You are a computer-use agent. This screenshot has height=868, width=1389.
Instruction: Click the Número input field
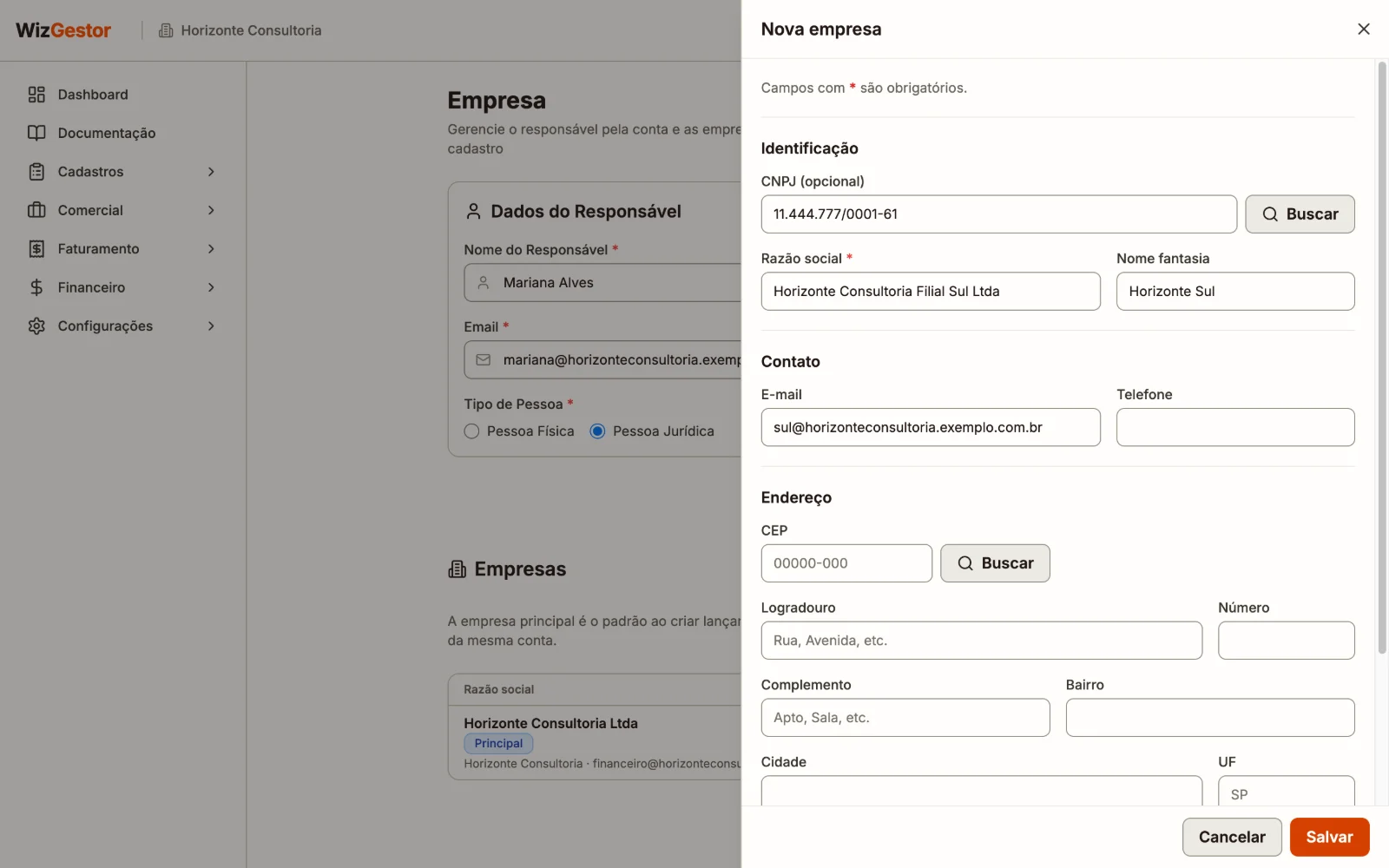pos(1286,641)
